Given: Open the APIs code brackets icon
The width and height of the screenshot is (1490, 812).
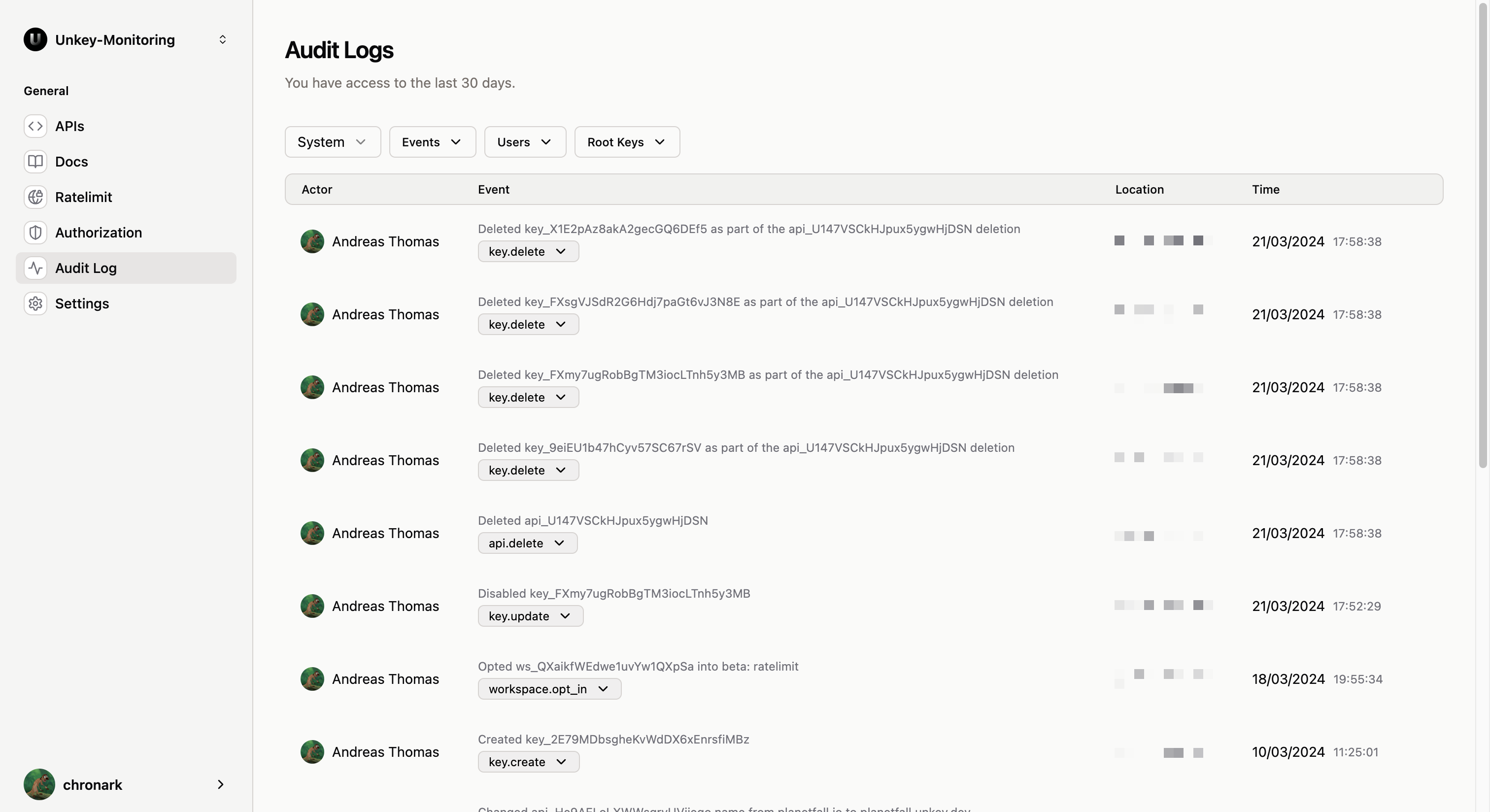Looking at the screenshot, I should pos(35,126).
